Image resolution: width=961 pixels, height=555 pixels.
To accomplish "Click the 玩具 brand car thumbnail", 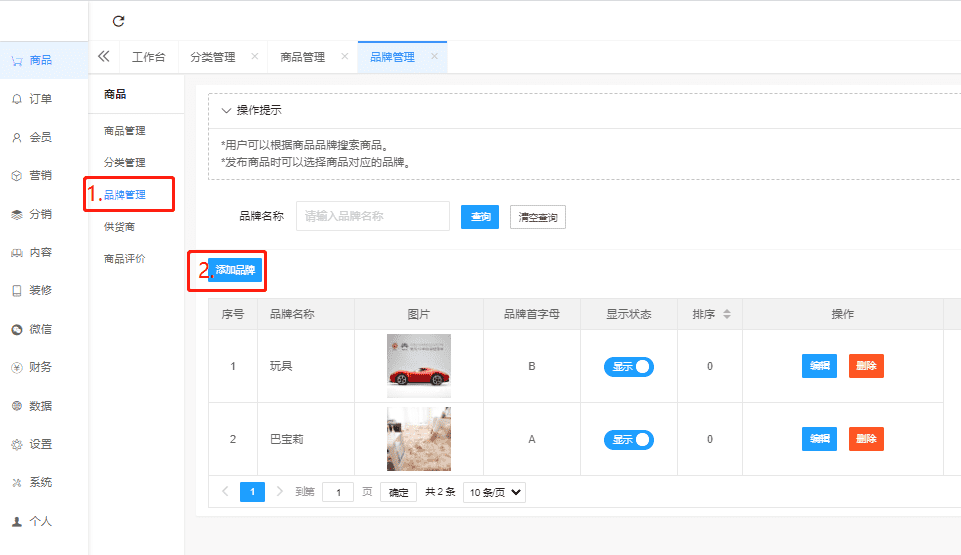I will (x=418, y=366).
